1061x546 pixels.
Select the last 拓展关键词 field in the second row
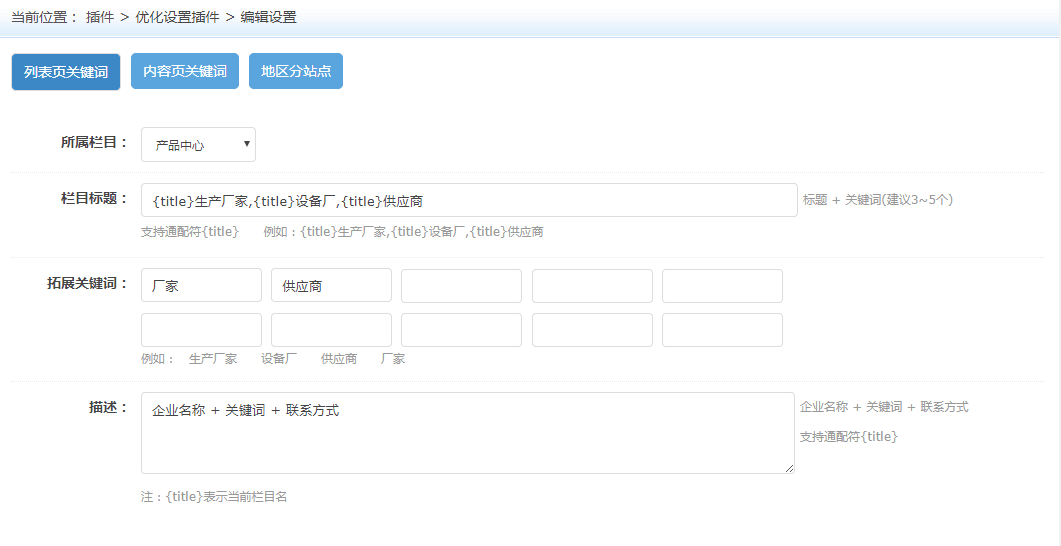click(722, 330)
